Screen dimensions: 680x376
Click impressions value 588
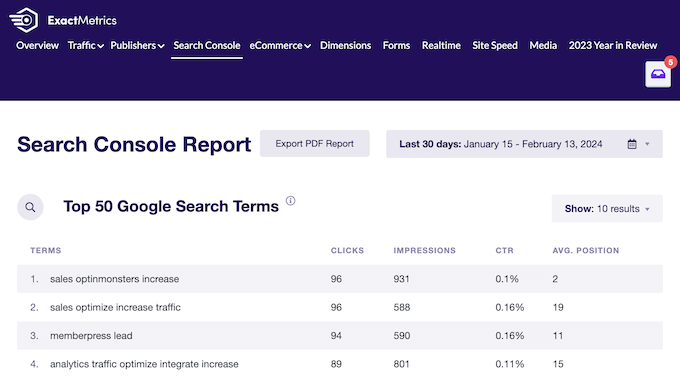(402, 307)
